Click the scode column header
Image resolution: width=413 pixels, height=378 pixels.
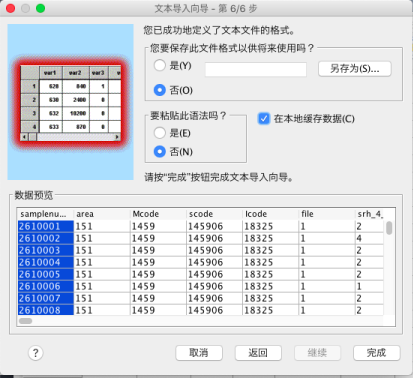[214, 214]
